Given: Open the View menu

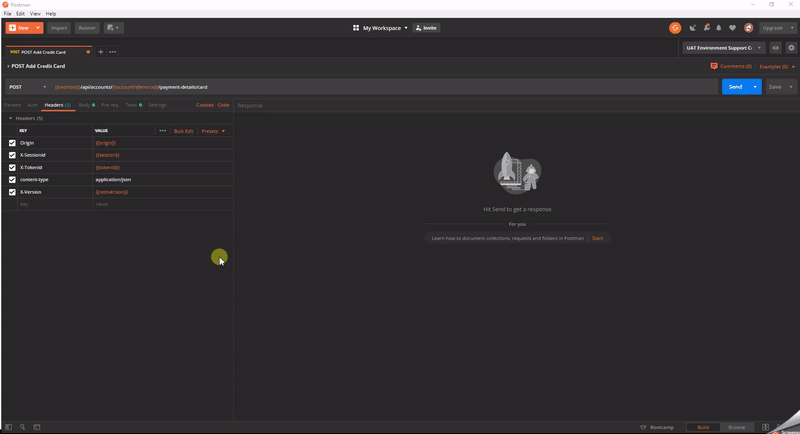Looking at the screenshot, I should [x=35, y=14].
